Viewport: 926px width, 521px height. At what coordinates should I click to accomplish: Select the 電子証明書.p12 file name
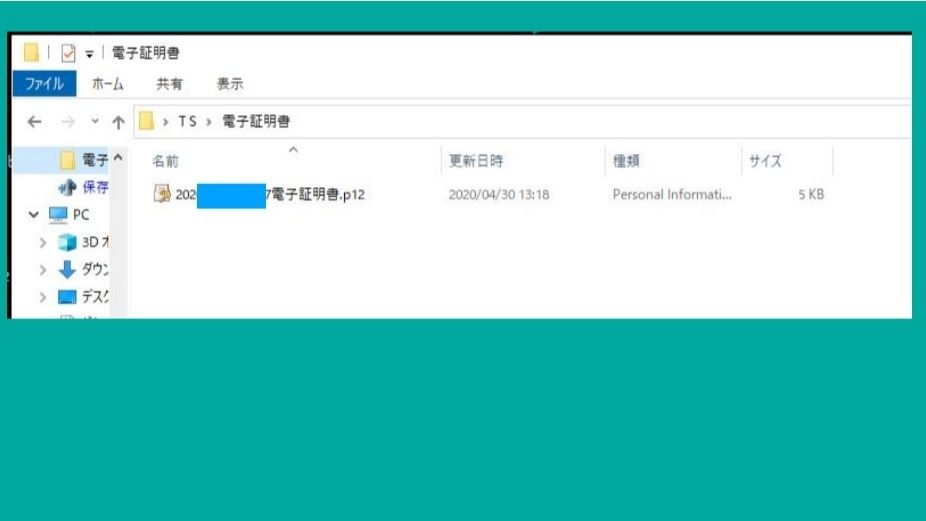(315, 195)
